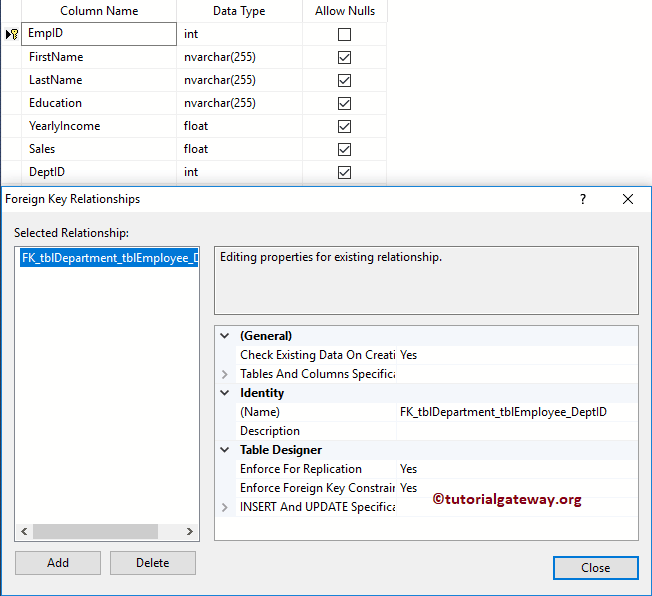
Task: Click the Add button
Action: pyautogui.click(x=58, y=563)
